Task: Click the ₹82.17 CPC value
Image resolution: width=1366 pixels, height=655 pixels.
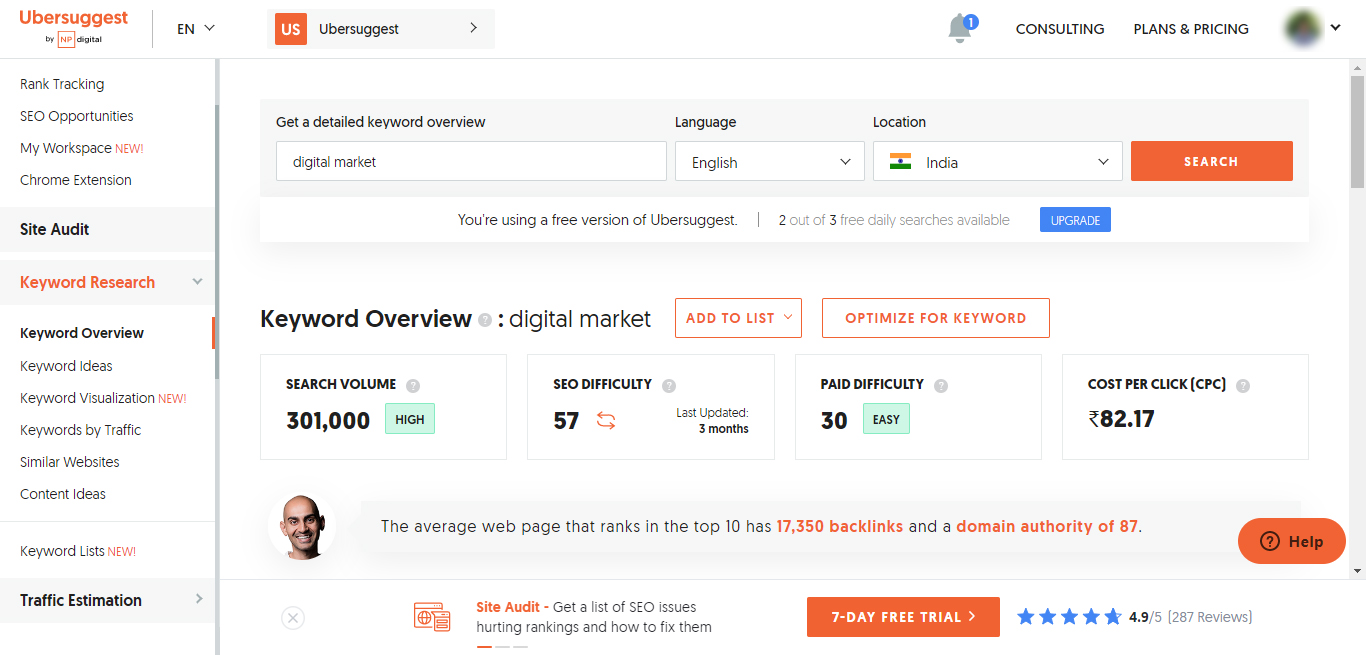Action: (x=1122, y=419)
